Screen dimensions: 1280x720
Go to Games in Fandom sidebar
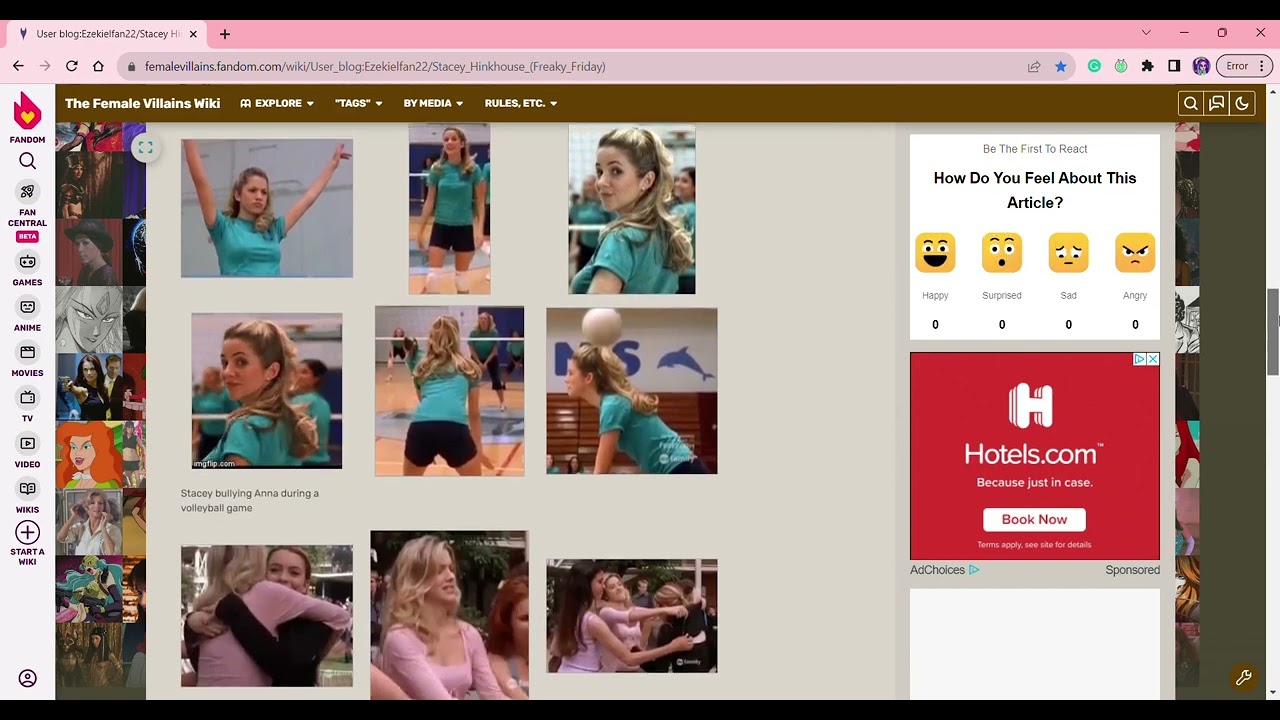coord(27,269)
